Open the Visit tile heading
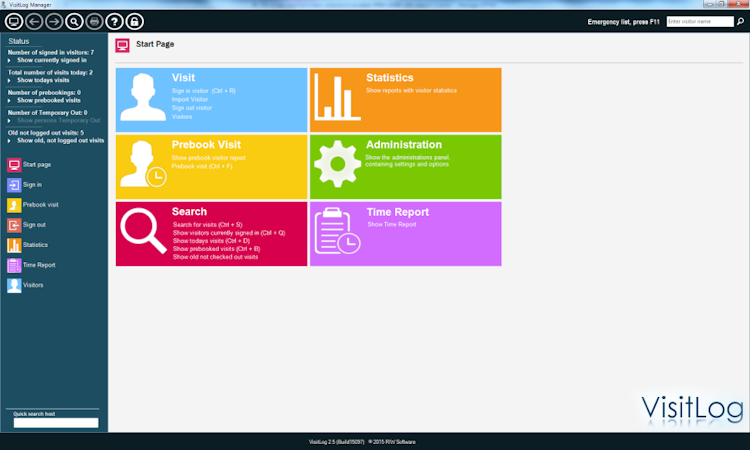The image size is (750, 450). point(183,77)
